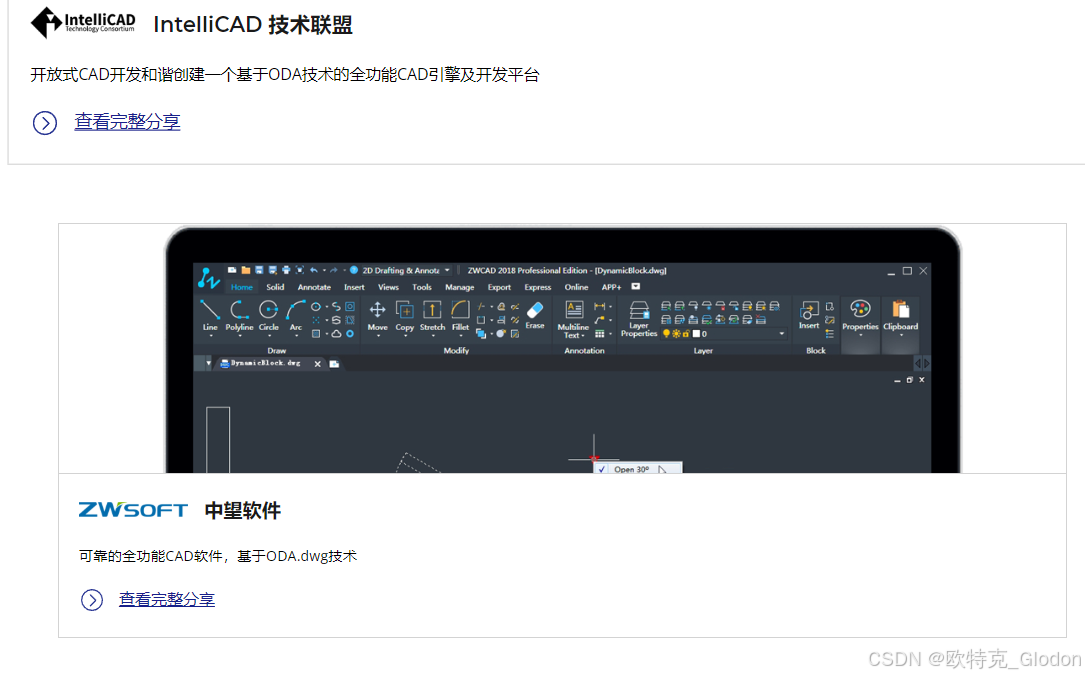Click the Online ribbon tab
Image resolution: width=1085 pixels, height=676 pixels.
(576, 287)
